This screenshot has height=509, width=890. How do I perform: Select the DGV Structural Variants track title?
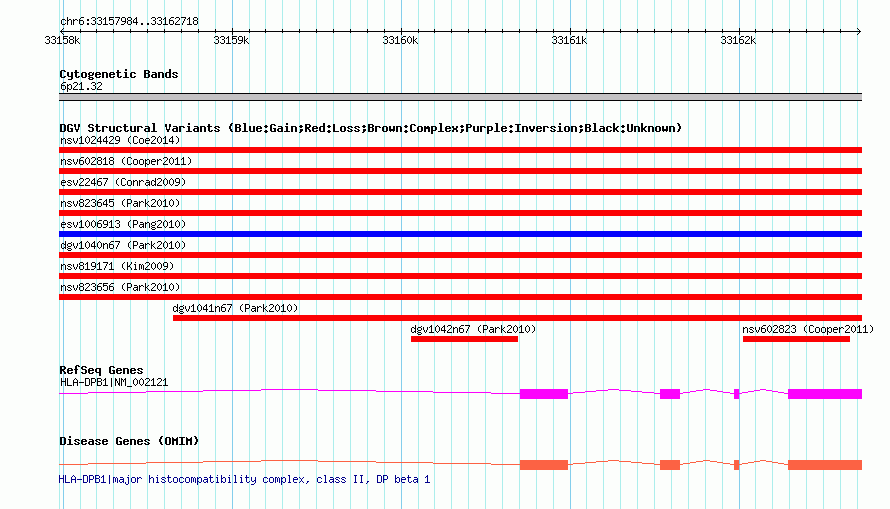click(371, 128)
